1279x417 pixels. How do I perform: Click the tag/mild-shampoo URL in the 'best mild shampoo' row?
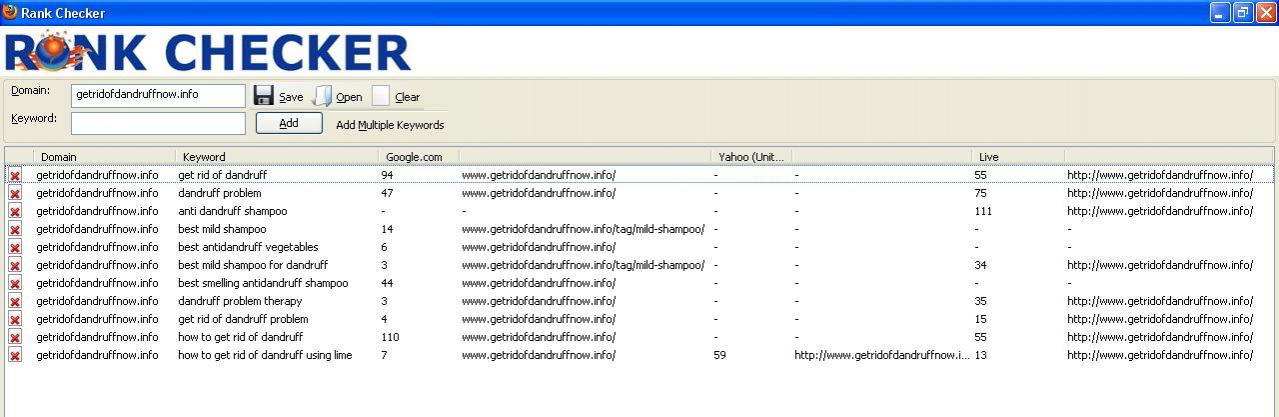pos(582,229)
